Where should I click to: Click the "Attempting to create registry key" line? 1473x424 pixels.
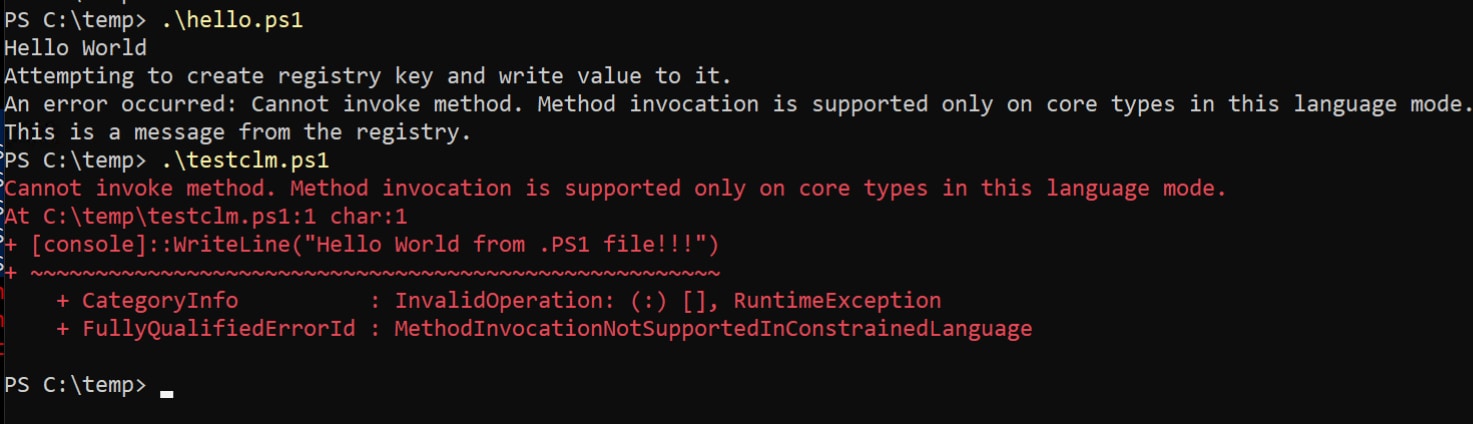click(368, 75)
